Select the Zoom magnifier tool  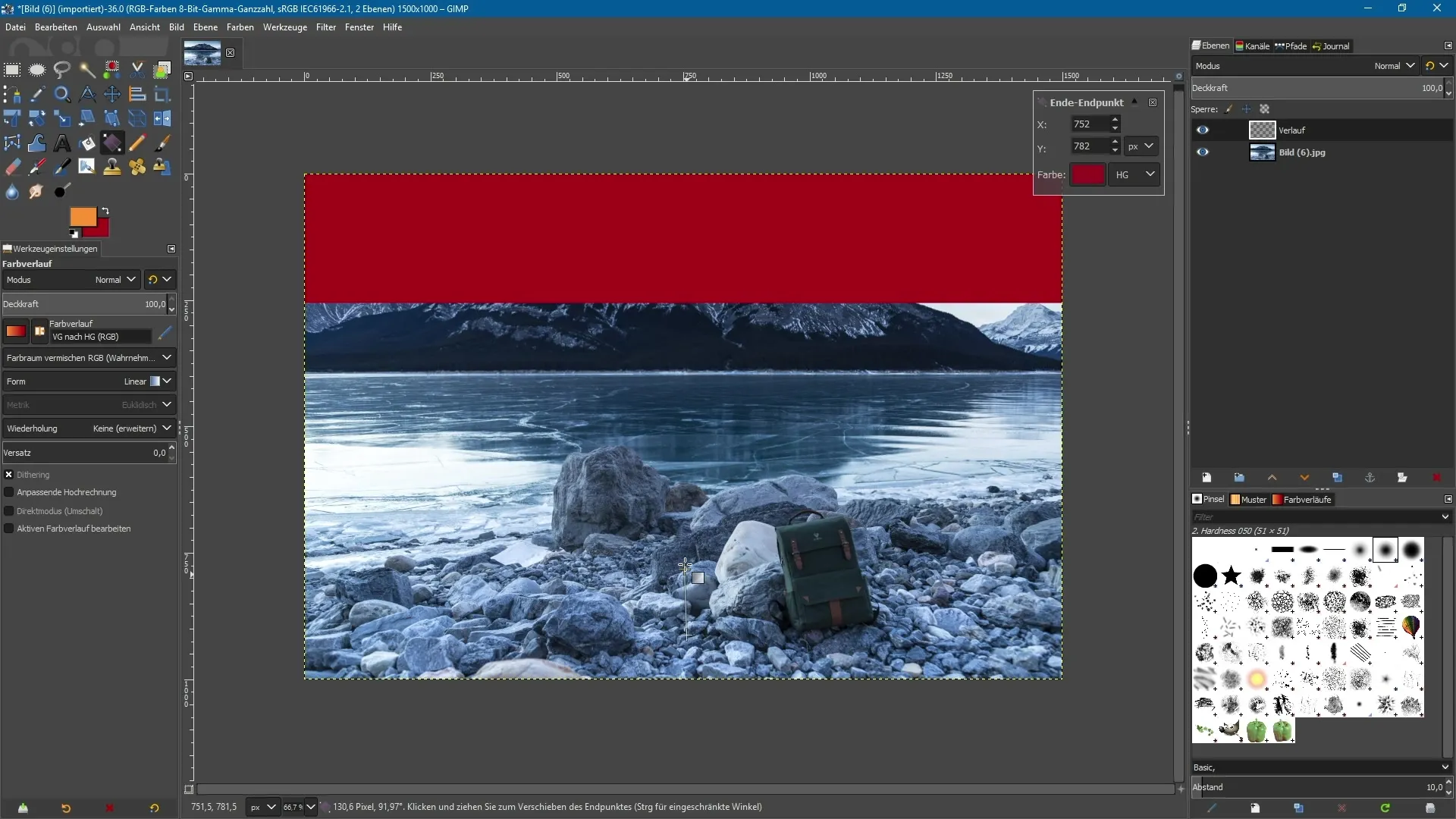point(62,94)
